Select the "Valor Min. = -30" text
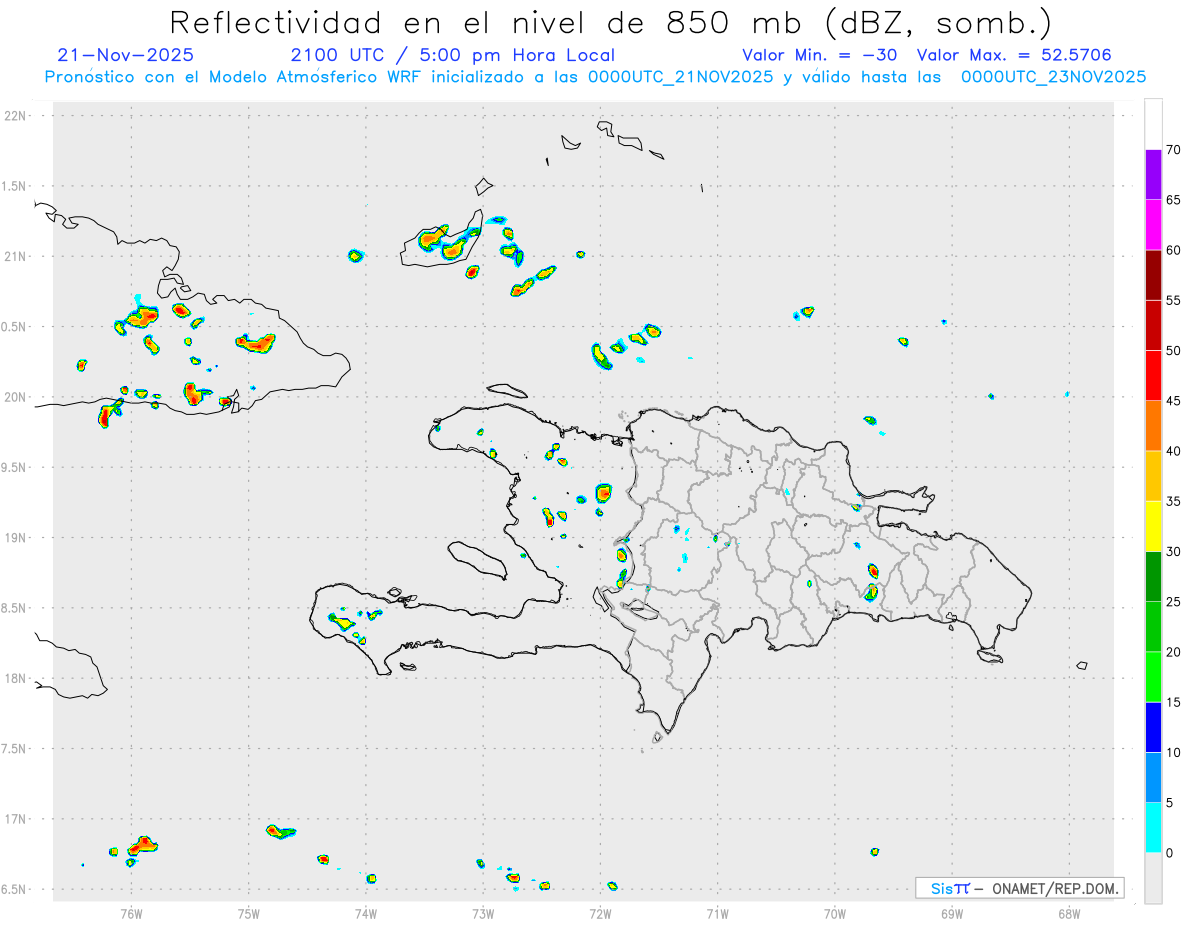The image size is (1200, 927). (822, 55)
